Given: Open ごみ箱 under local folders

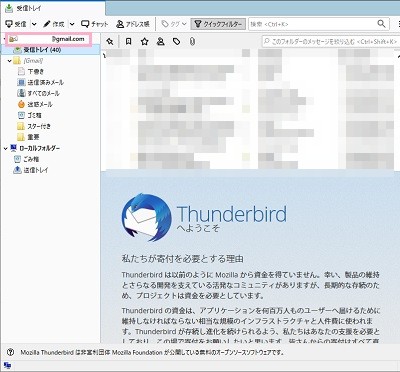Looking at the screenshot, I should (x=27, y=159).
